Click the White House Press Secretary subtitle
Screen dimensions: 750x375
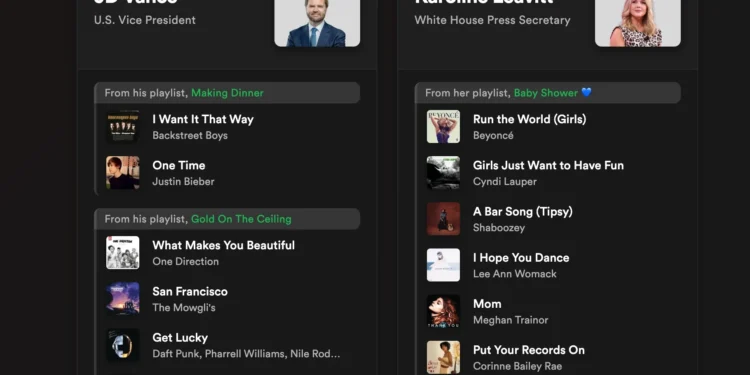(492, 20)
